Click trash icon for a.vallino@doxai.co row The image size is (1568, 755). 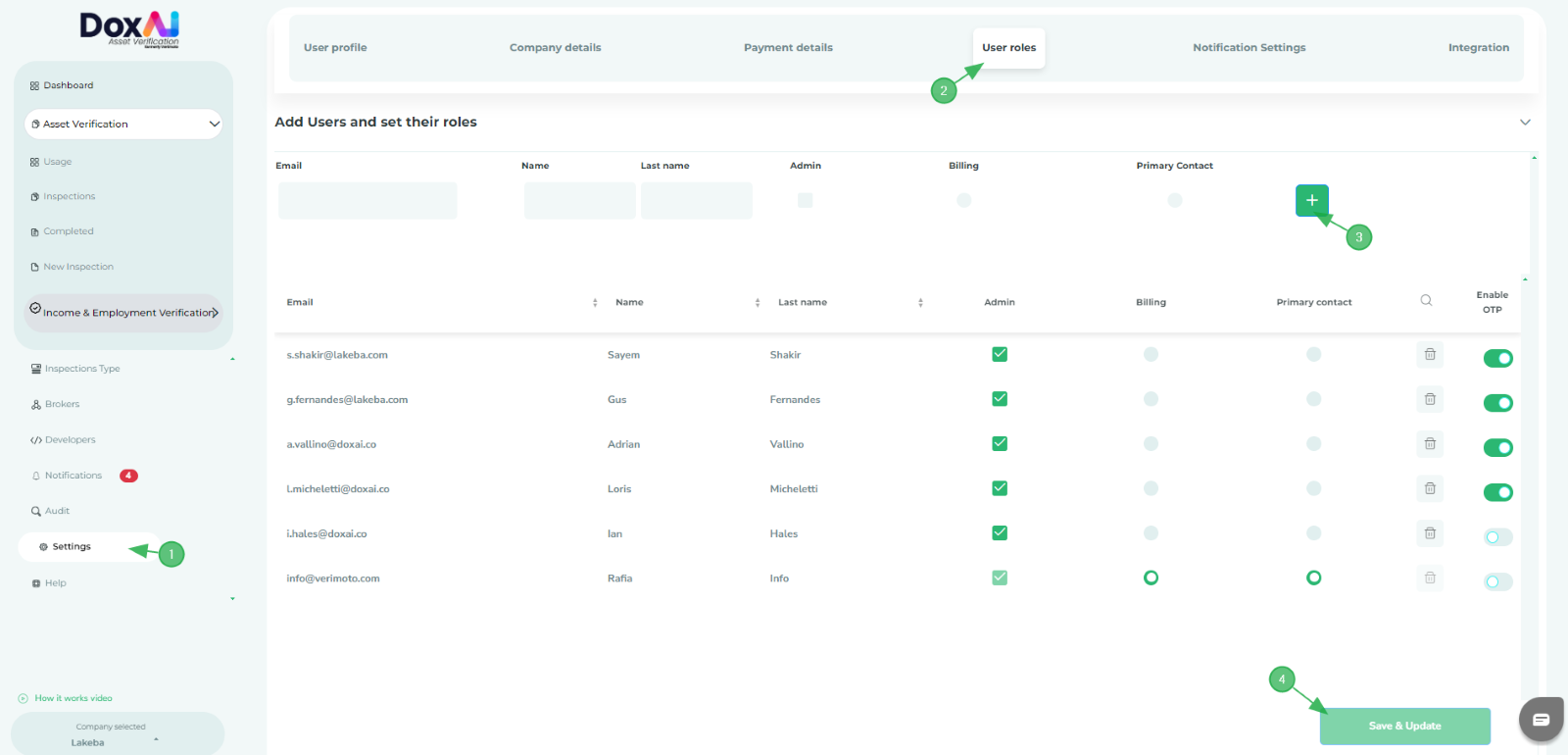point(1430,444)
